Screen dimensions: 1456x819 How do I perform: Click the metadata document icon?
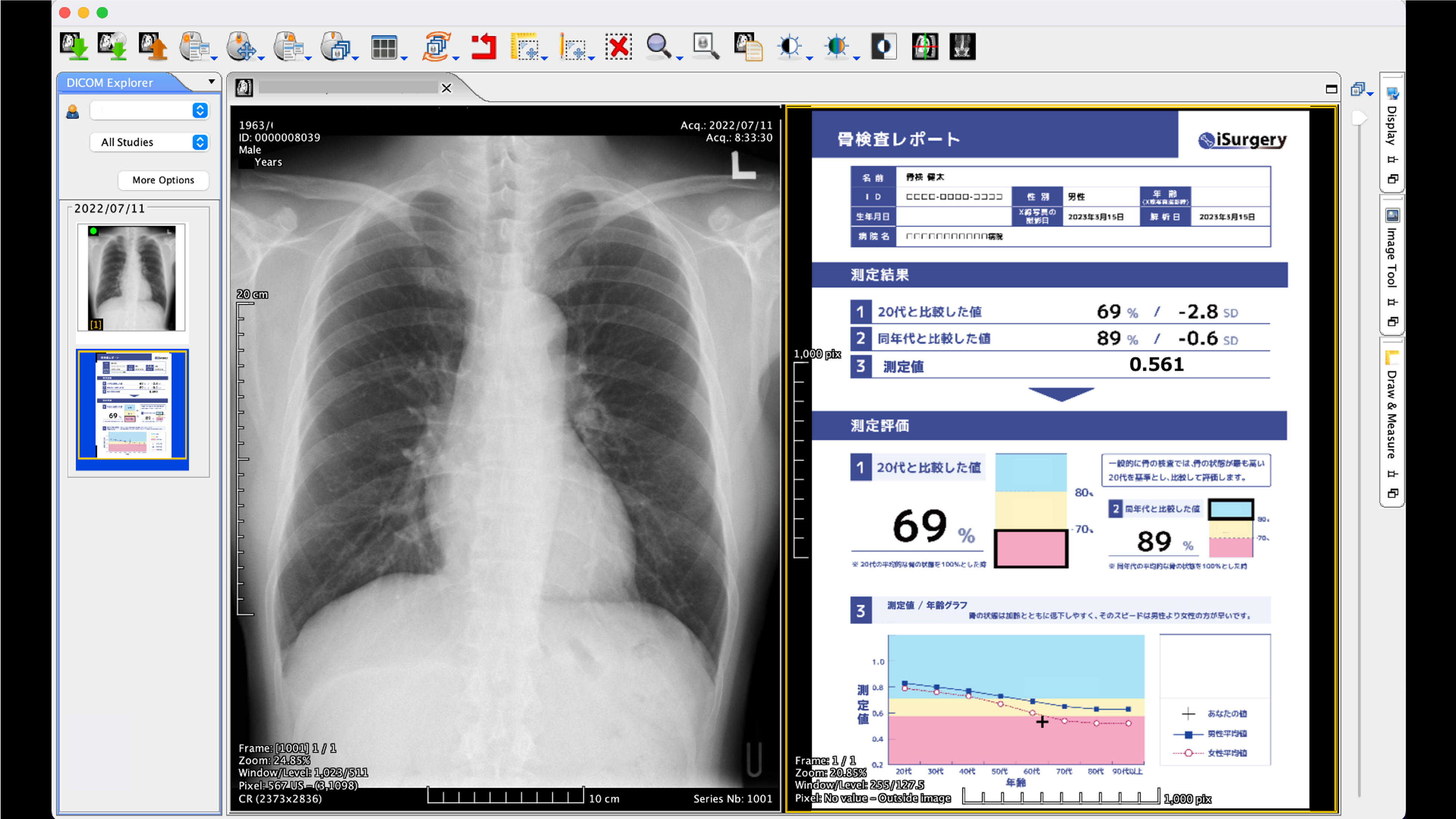[x=749, y=46]
